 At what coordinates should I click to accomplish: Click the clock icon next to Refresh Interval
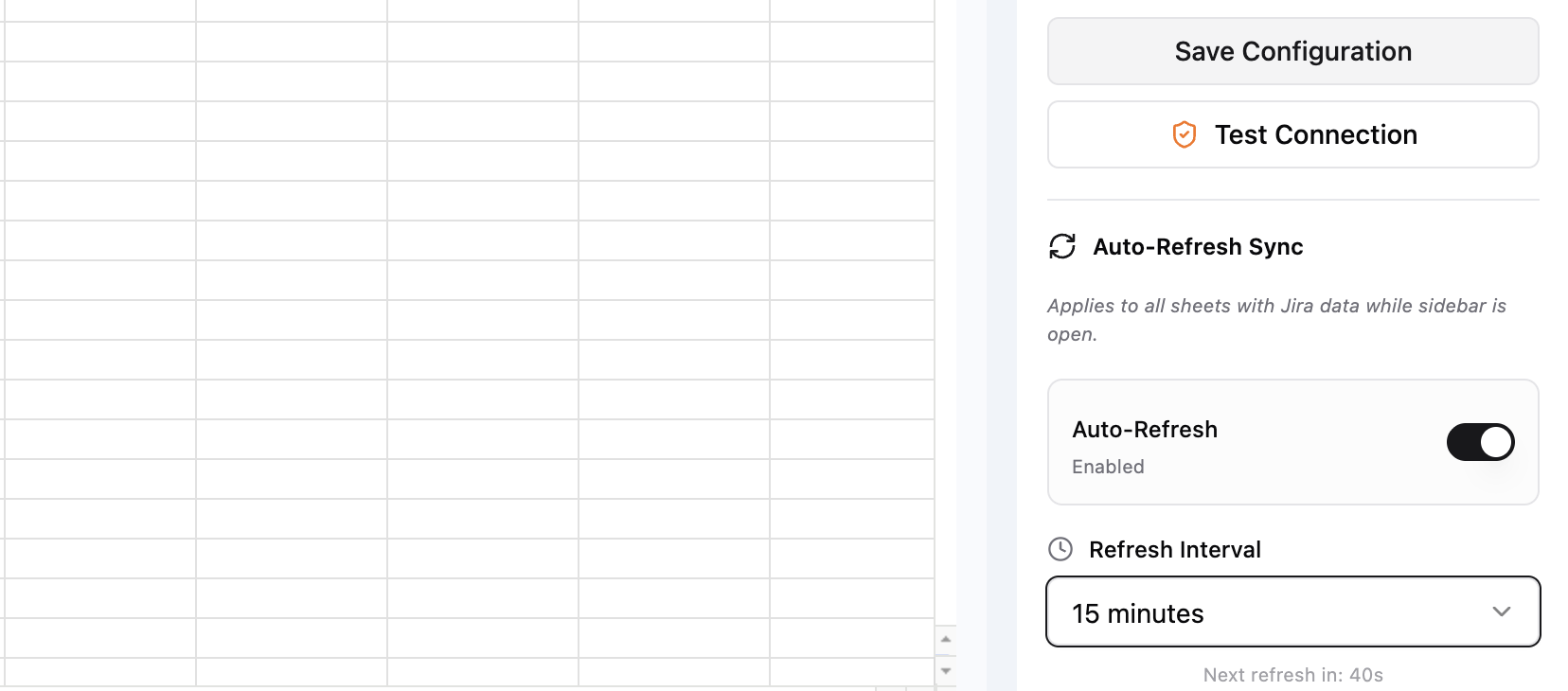coord(1060,548)
